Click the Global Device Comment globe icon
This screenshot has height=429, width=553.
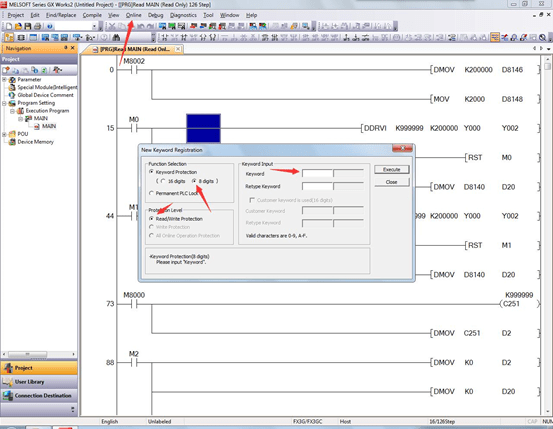[12, 95]
